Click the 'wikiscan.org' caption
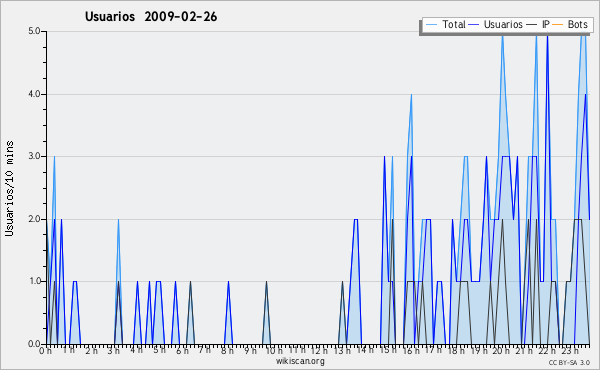Image resolution: width=600 pixels, height=370 pixels. point(300,361)
